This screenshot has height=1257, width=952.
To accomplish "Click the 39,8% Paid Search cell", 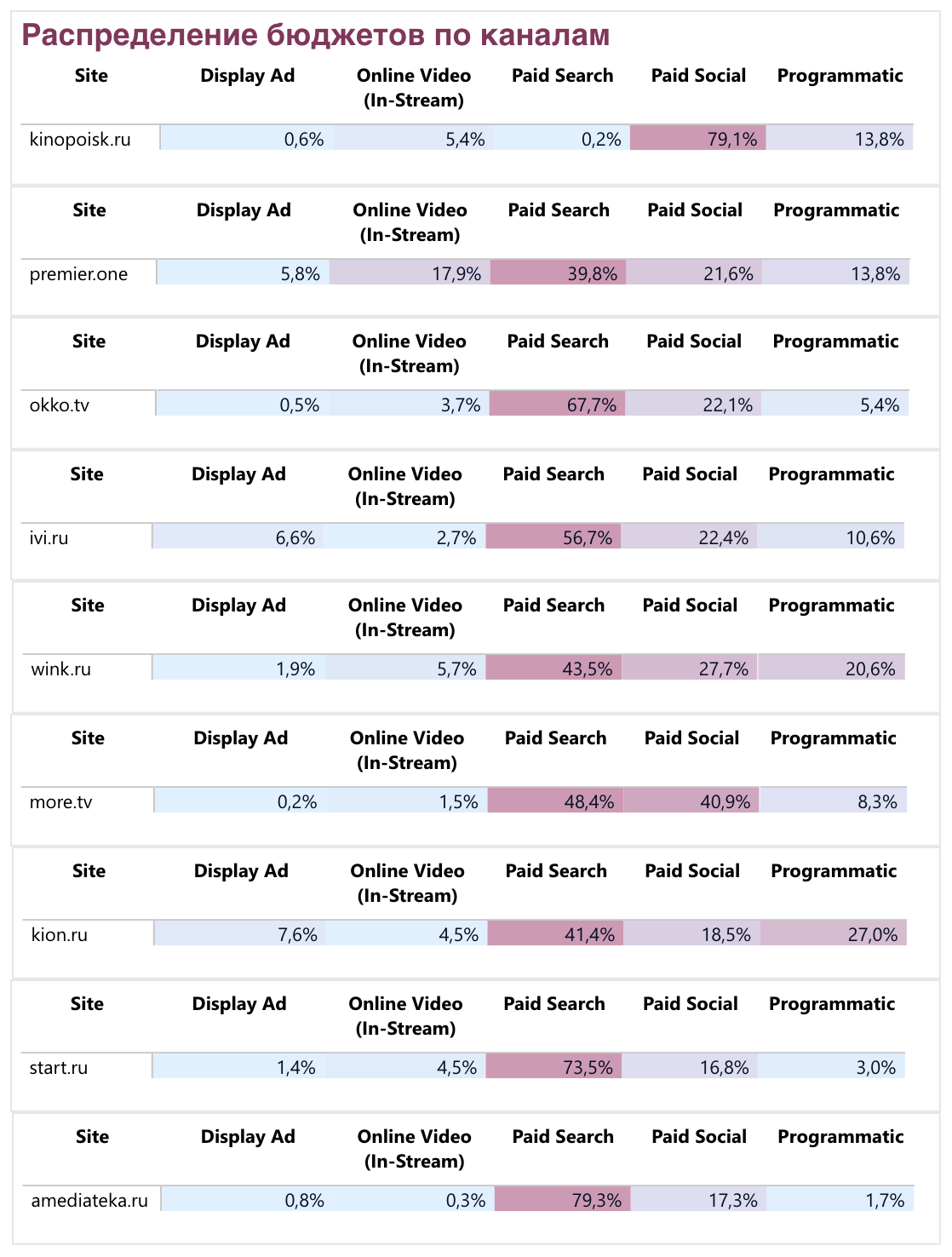I will tap(559, 273).
